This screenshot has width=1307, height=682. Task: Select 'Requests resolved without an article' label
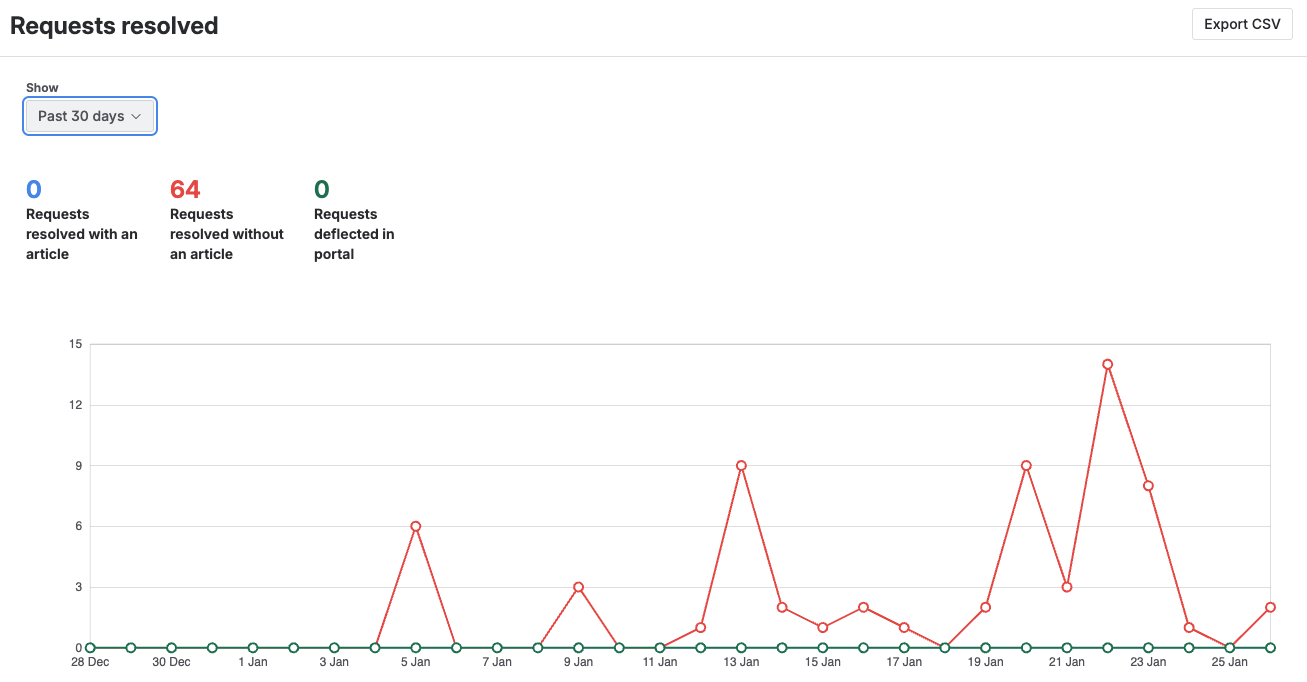[x=227, y=234]
